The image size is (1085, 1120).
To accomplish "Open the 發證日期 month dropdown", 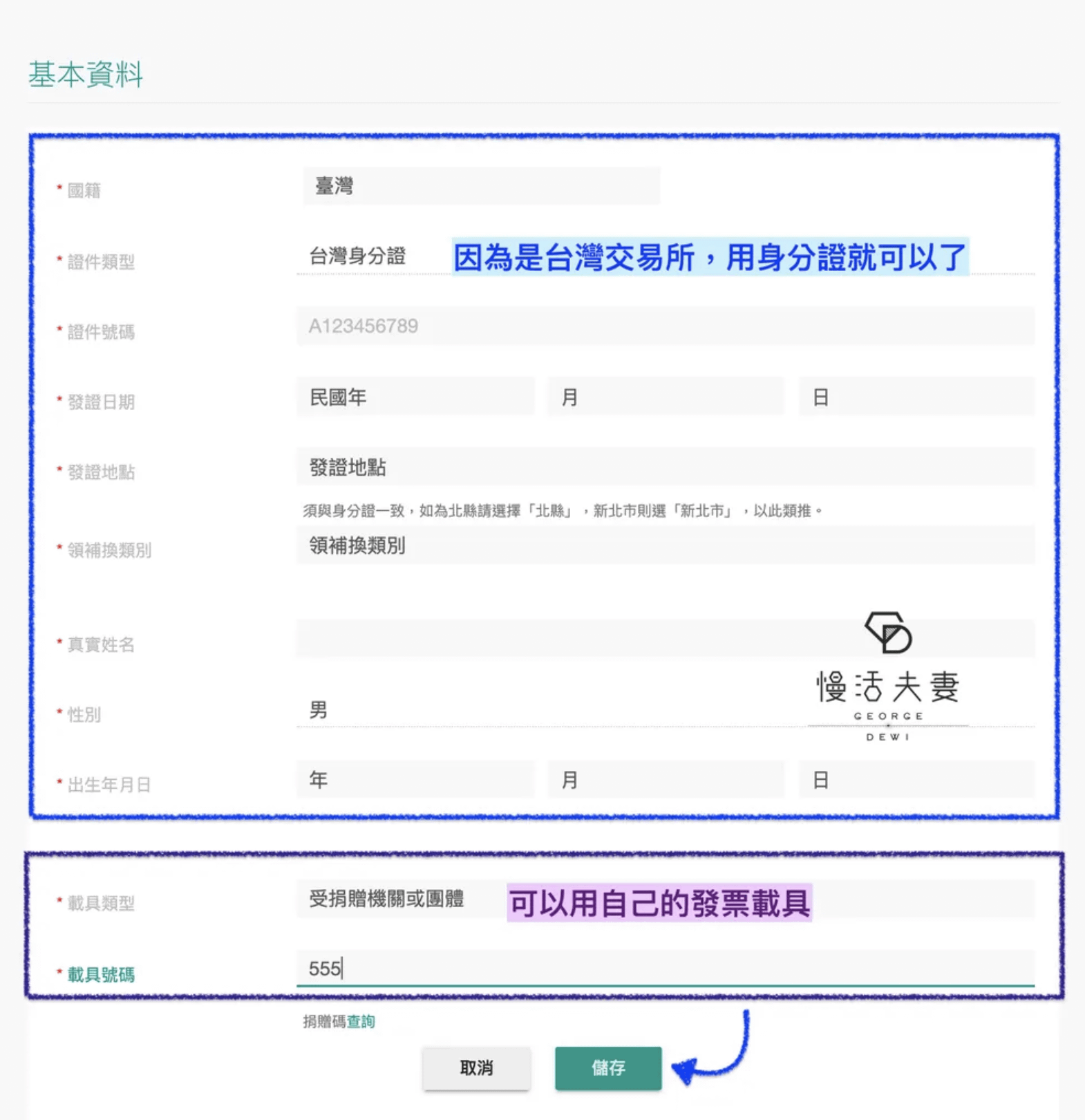I will (x=665, y=398).
